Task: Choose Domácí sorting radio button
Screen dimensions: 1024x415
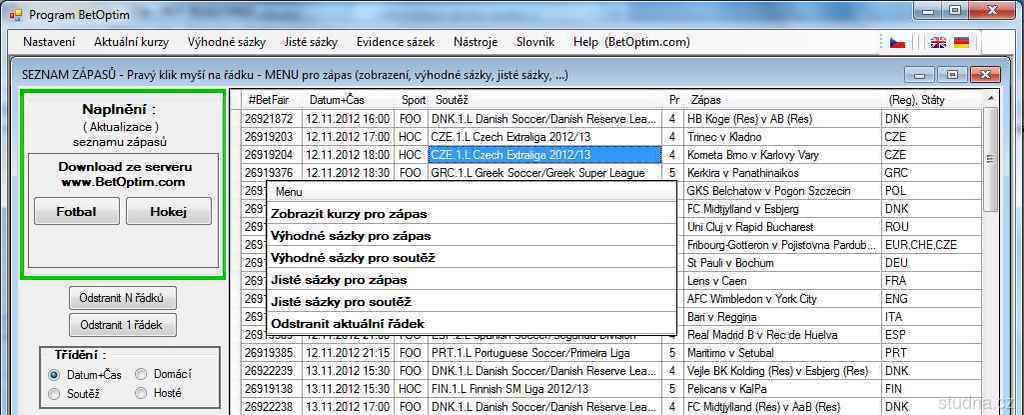Action: click(x=141, y=374)
